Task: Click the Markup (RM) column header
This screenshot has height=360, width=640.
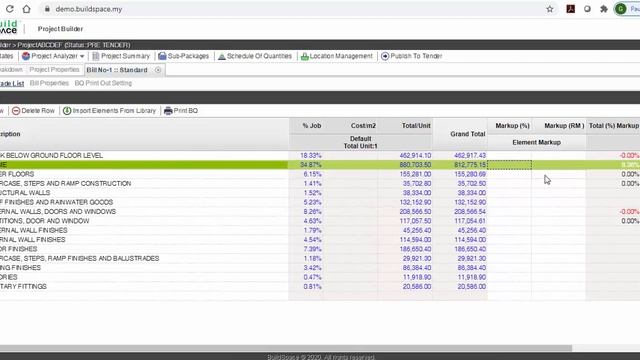Action: click(564, 126)
